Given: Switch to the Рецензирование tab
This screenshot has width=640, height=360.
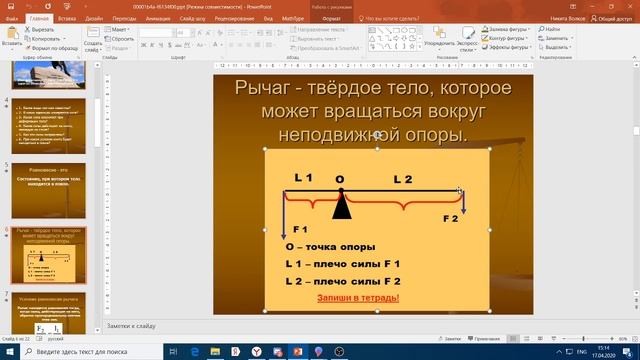Looking at the screenshot, I should (x=234, y=19).
